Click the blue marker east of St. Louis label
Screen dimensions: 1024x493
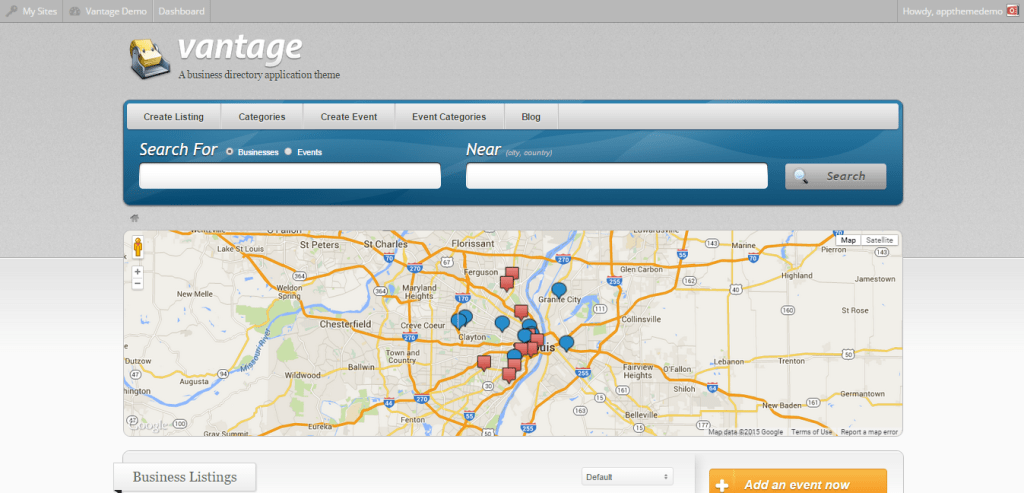click(x=566, y=343)
